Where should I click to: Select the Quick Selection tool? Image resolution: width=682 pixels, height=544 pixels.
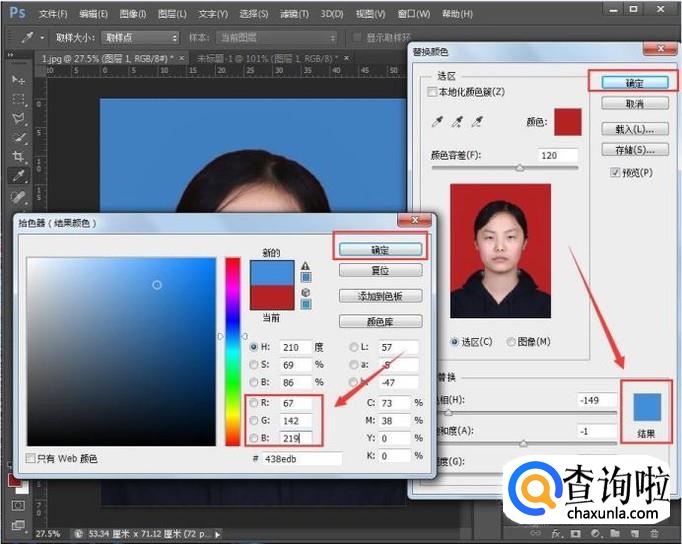pos(18,138)
